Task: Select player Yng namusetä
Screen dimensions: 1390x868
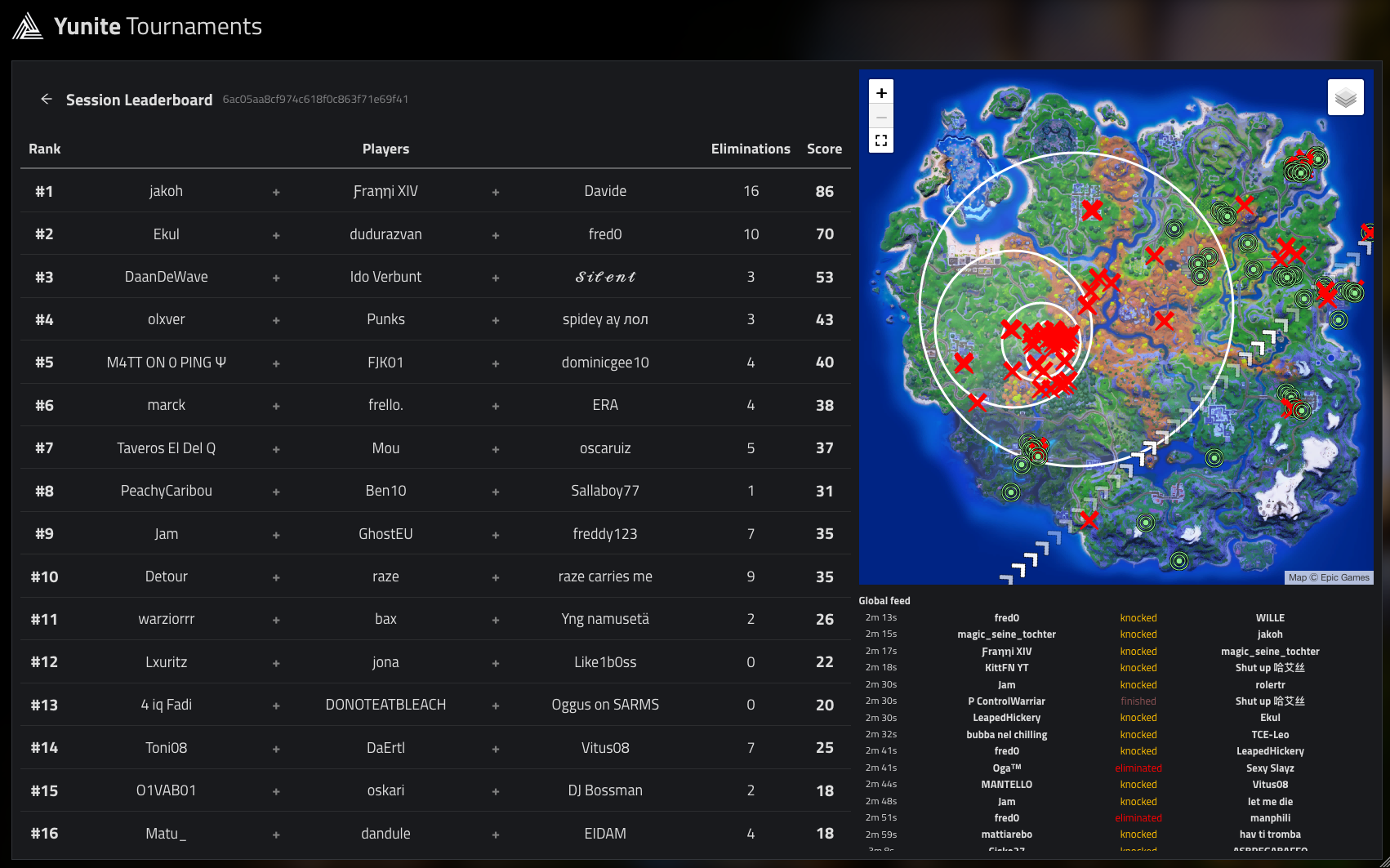Action: point(605,619)
